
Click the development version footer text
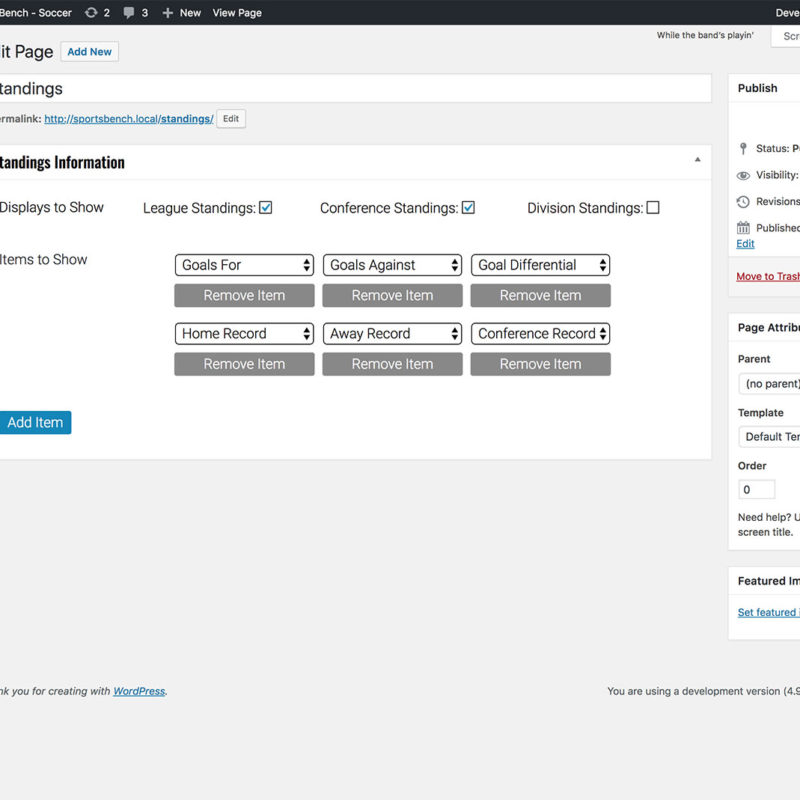(704, 691)
